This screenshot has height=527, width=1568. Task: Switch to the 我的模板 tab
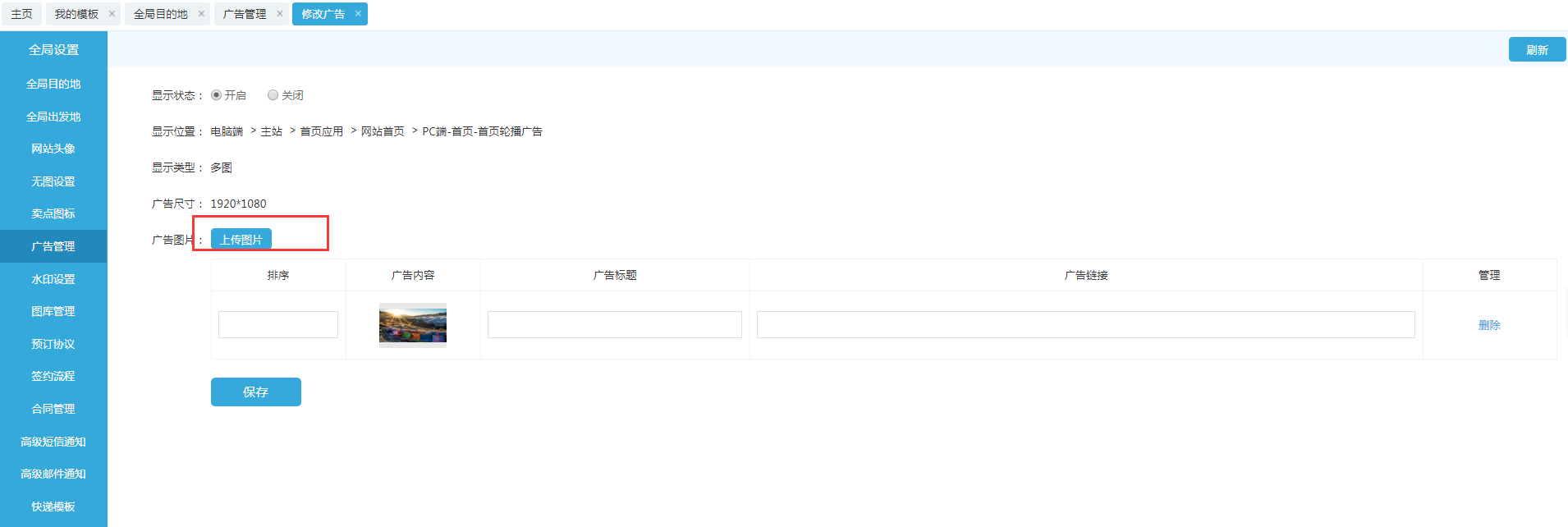76,14
